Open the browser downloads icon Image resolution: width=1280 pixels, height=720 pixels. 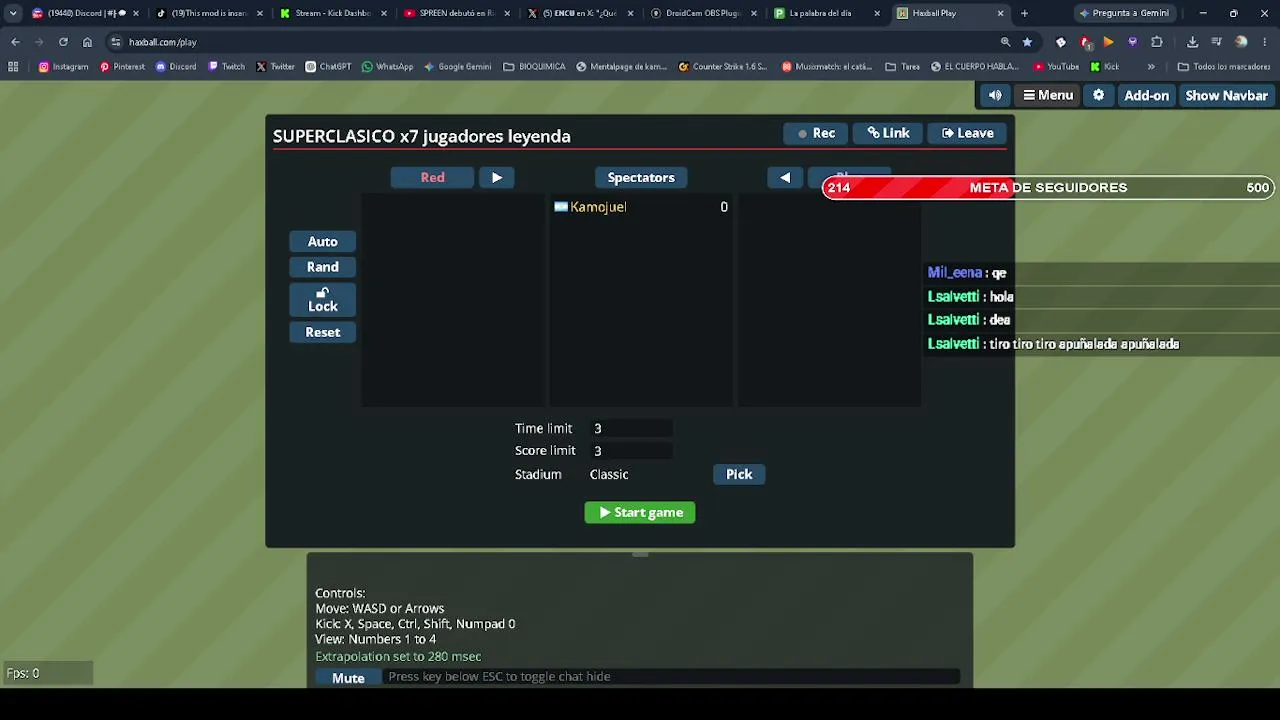[x=1192, y=42]
